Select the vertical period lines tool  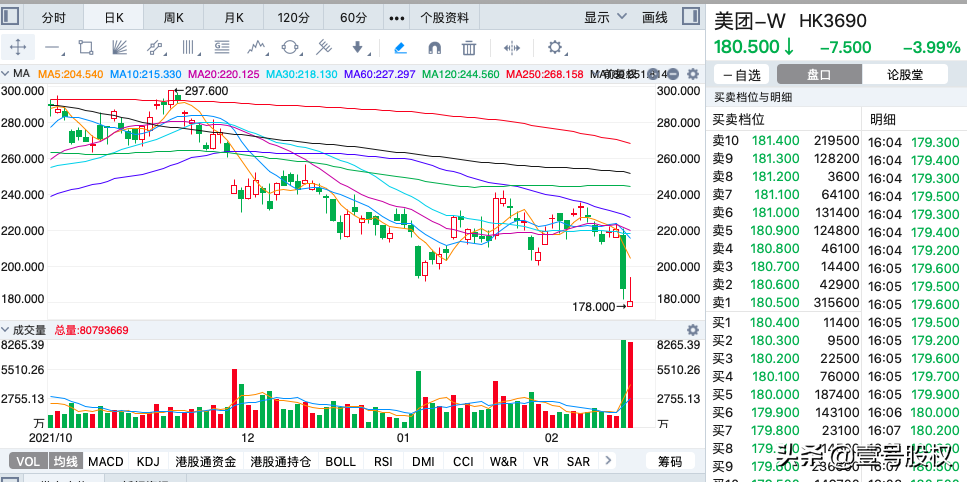(x=188, y=47)
